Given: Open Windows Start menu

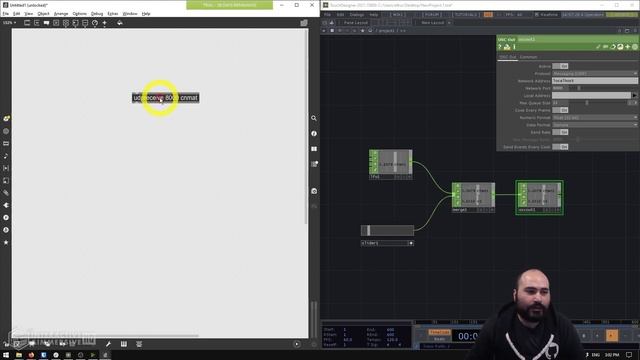Looking at the screenshot, I should click(6, 355).
